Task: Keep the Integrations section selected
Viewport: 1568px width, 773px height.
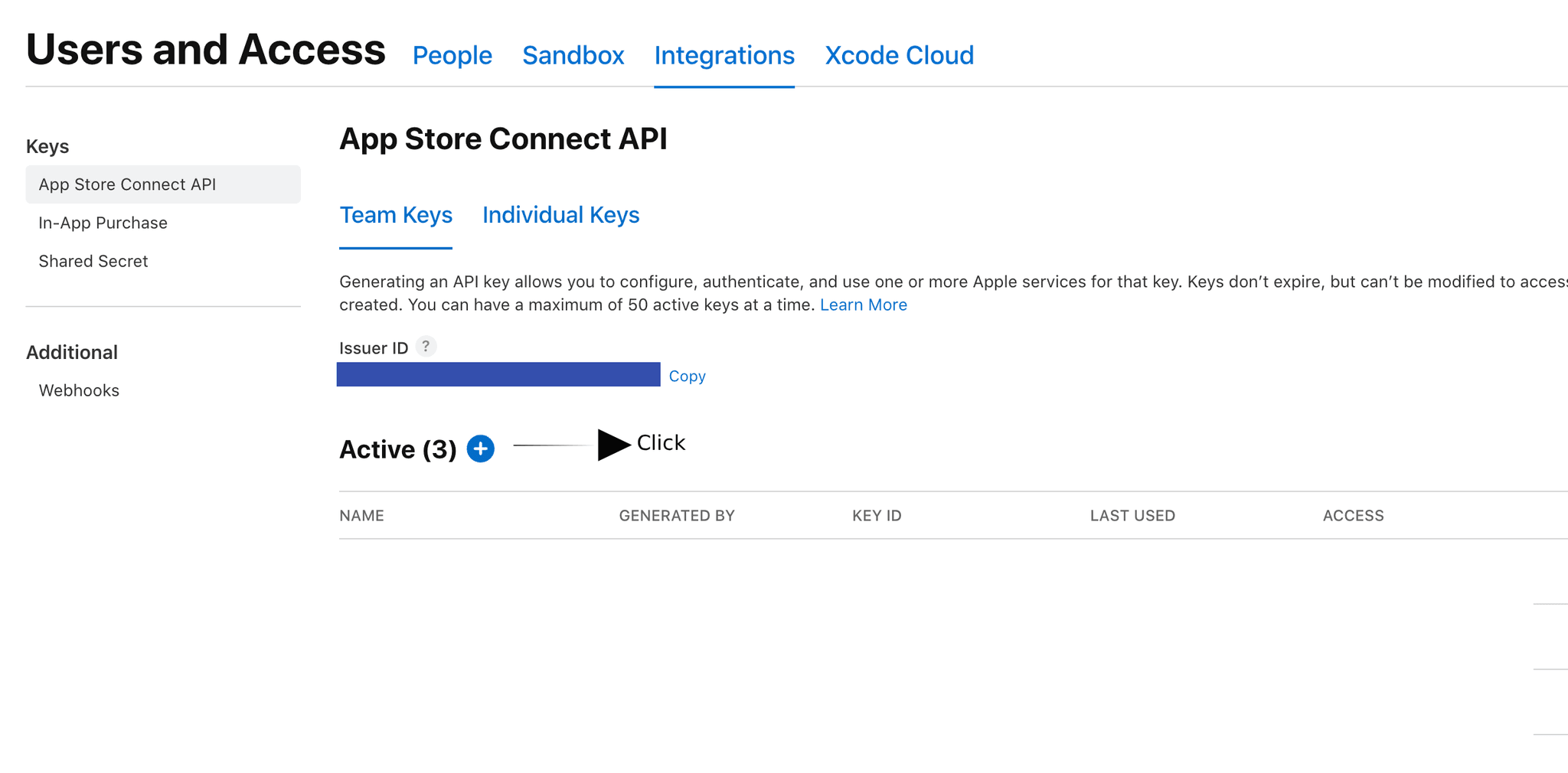Action: pyautogui.click(x=724, y=55)
